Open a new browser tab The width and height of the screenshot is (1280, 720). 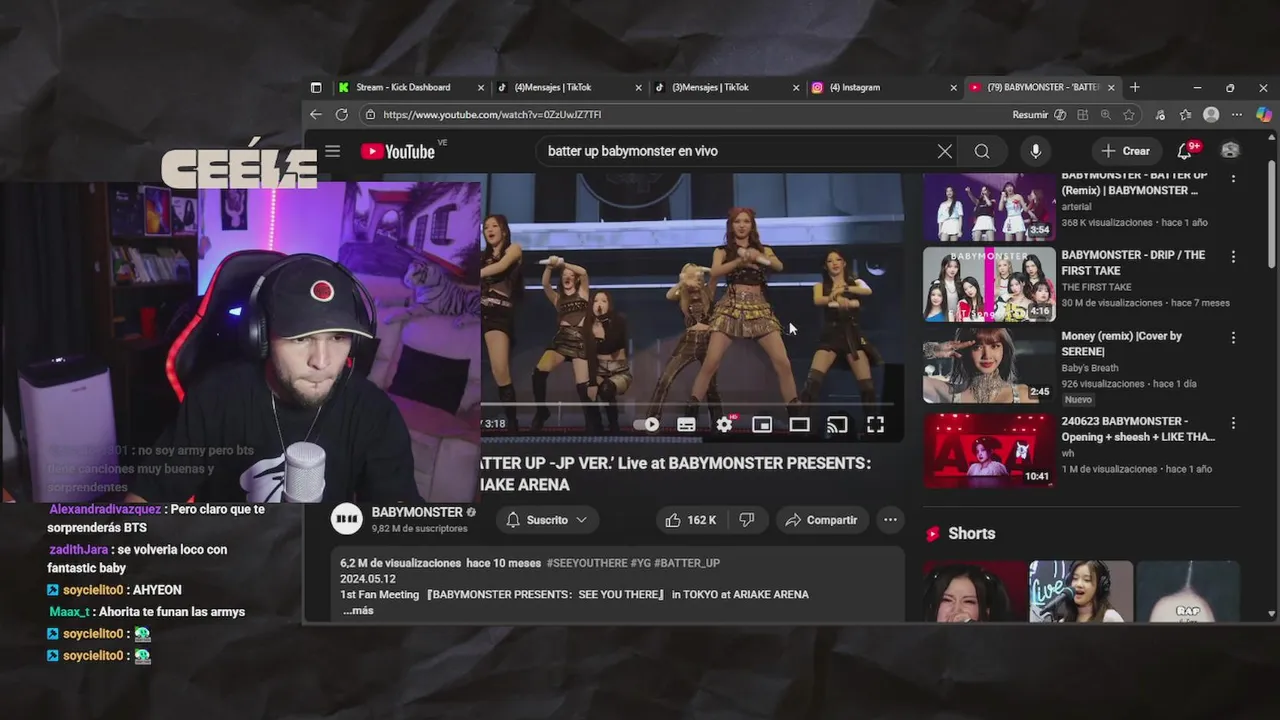pos(1135,88)
